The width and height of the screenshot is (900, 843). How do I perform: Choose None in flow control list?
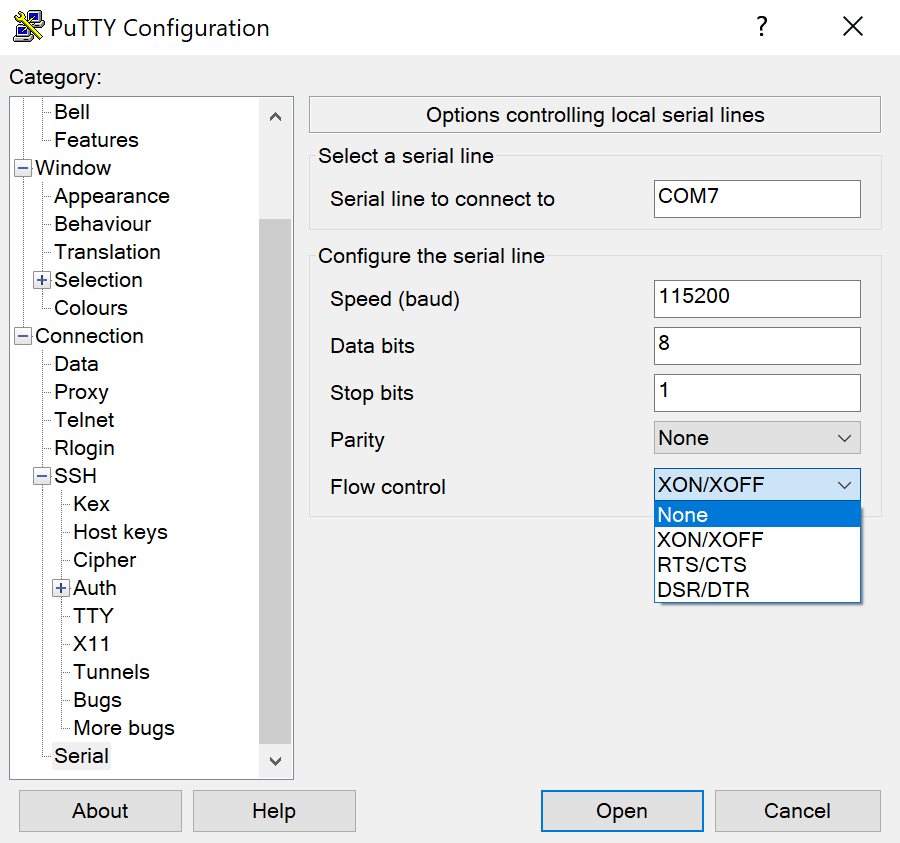tap(757, 515)
